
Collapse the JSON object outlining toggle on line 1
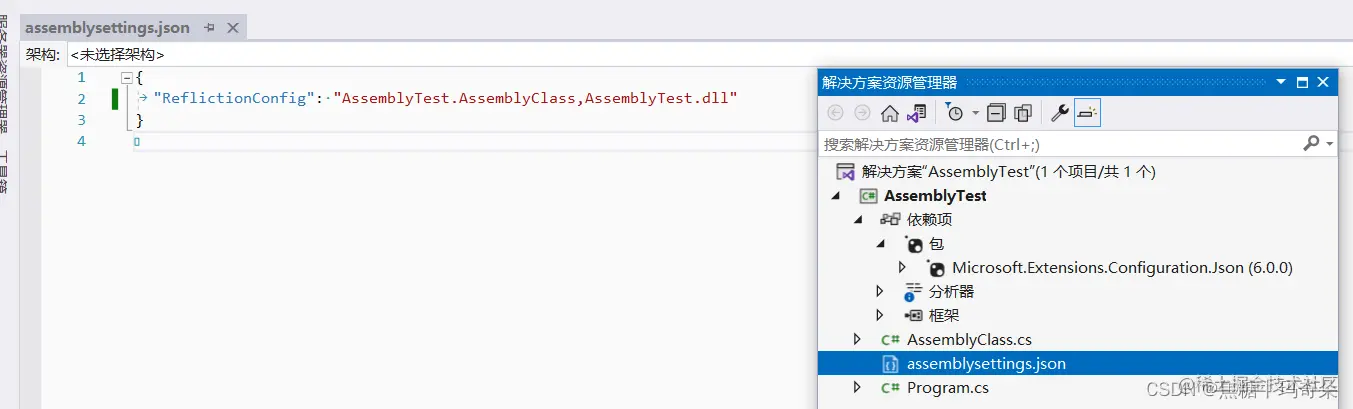click(x=127, y=77)
